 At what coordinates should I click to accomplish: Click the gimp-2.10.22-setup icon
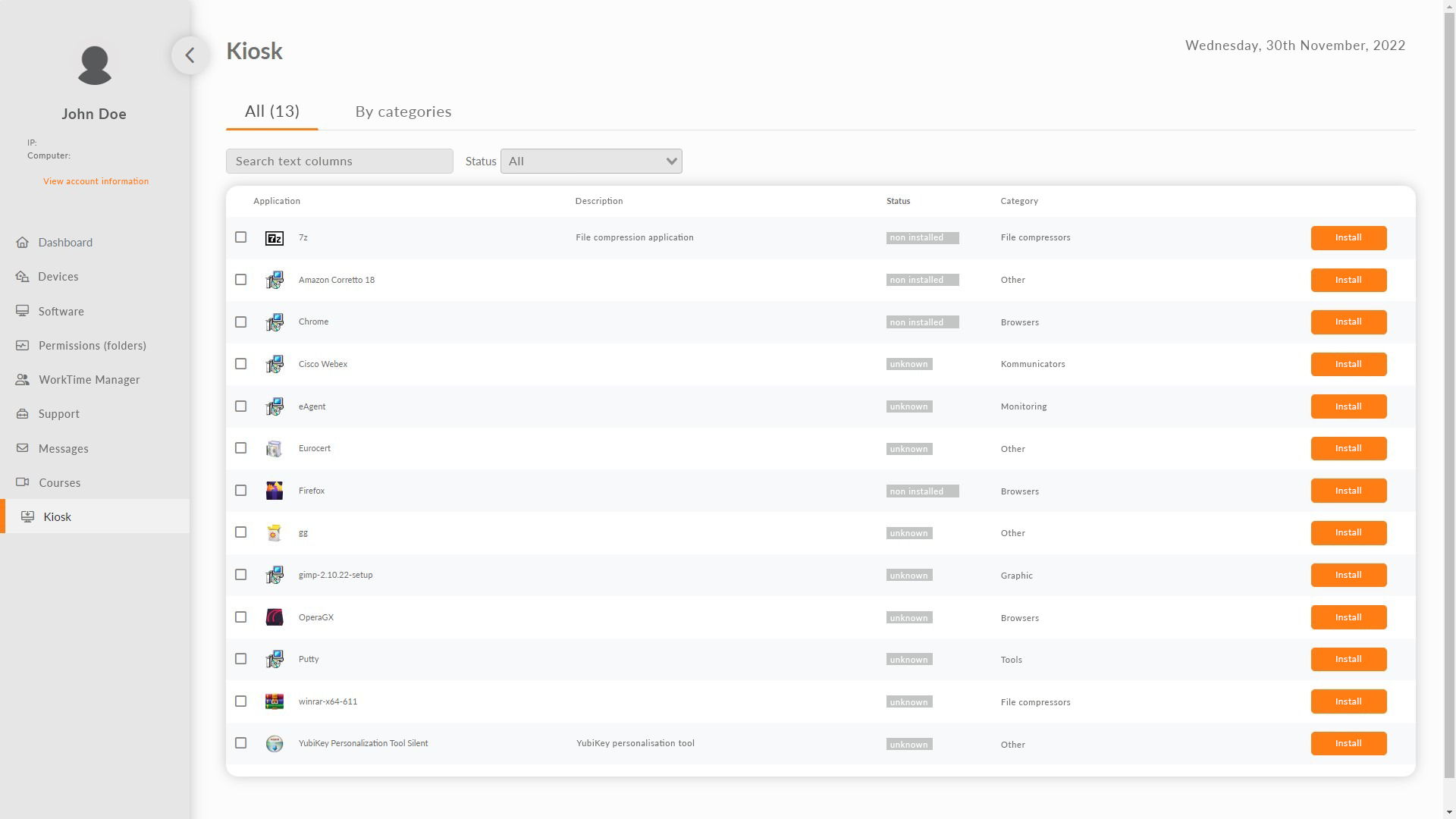coord(275,575)
